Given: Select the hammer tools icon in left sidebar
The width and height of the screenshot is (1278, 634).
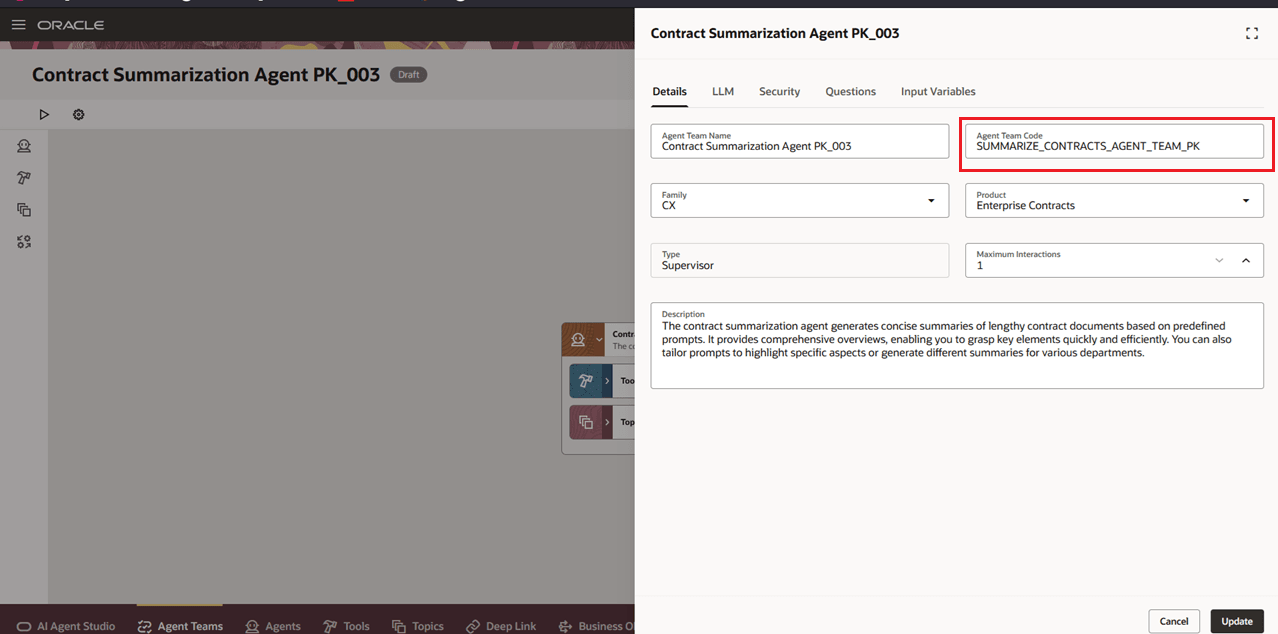Looking at the screenshot, I should pyautogui.click(x=24, y=178).
